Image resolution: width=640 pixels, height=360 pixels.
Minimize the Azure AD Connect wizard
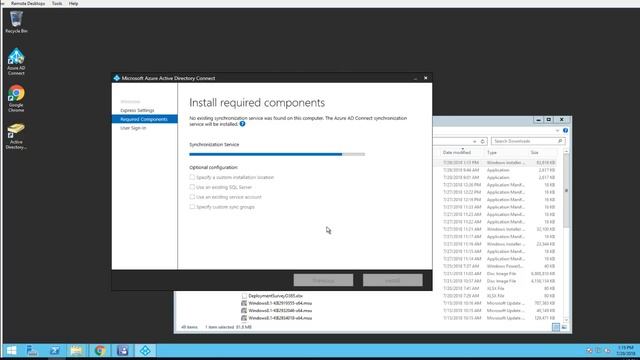coord(416,78)
